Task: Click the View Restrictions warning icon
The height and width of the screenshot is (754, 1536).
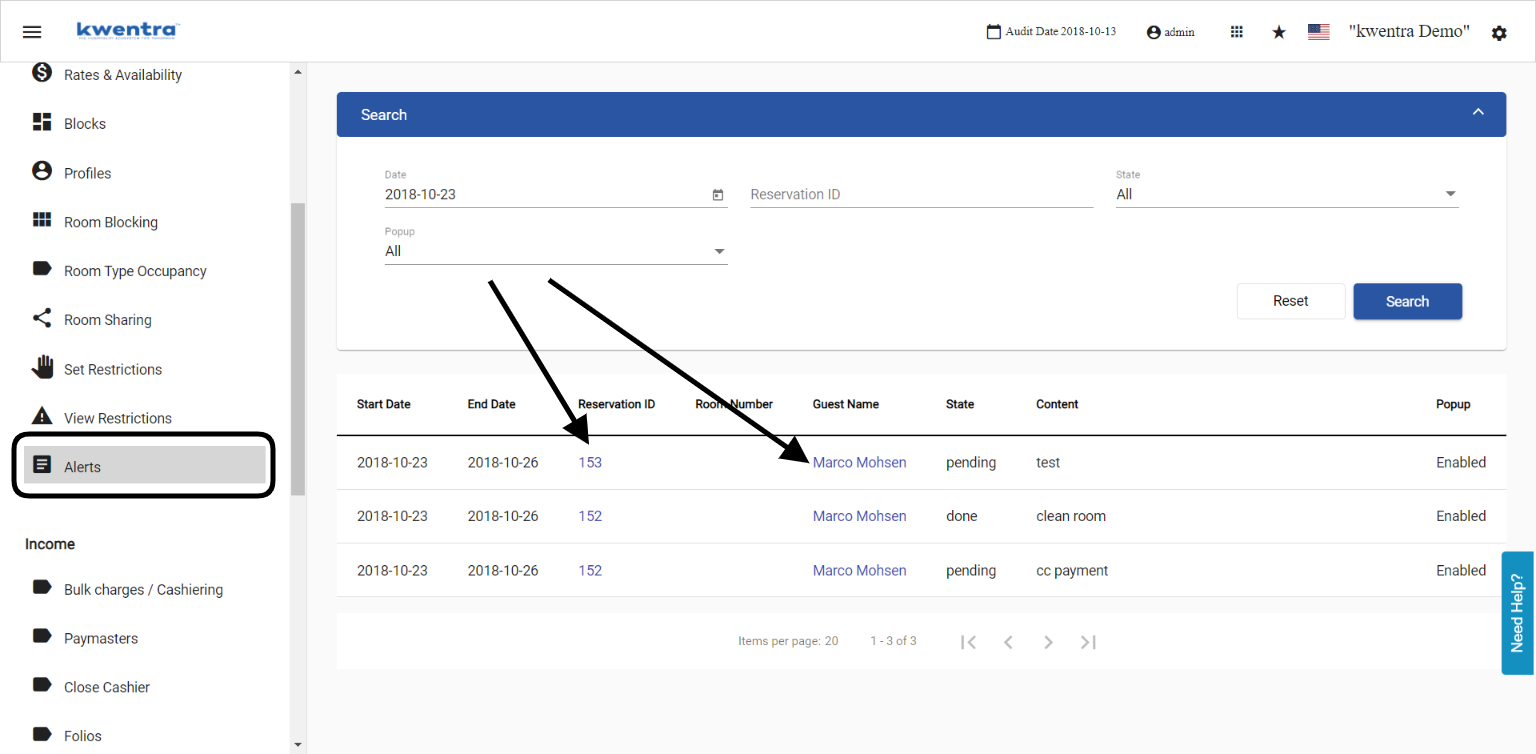Action: (x=42, y=416)
